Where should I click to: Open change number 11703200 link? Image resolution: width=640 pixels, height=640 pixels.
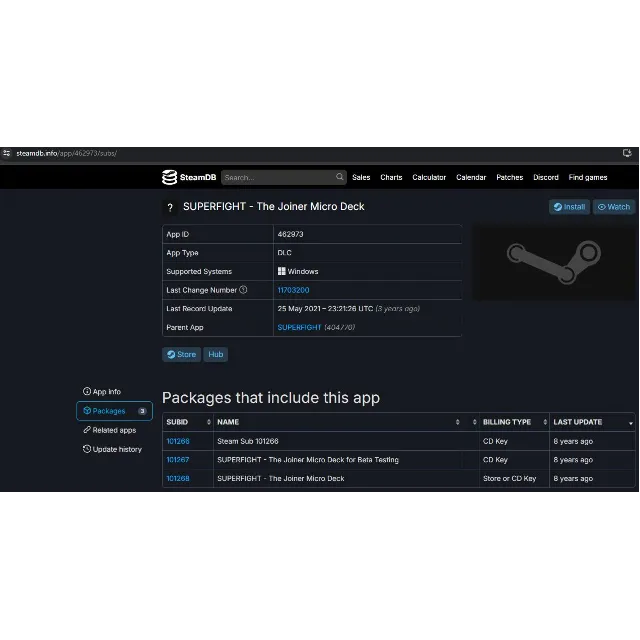(293, 290)
